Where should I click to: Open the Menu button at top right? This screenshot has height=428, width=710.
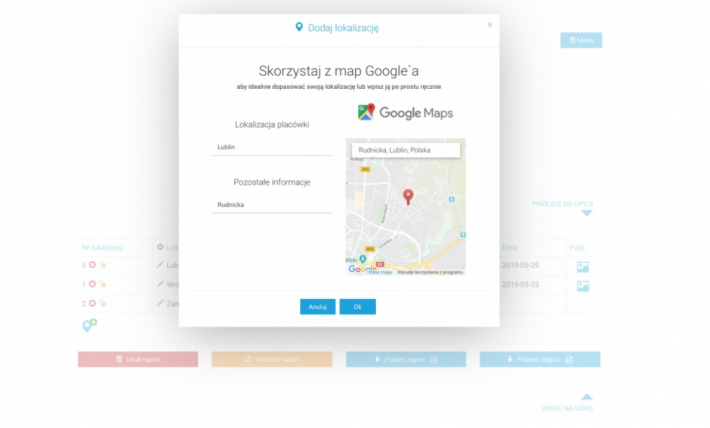[x=581, y=40]
